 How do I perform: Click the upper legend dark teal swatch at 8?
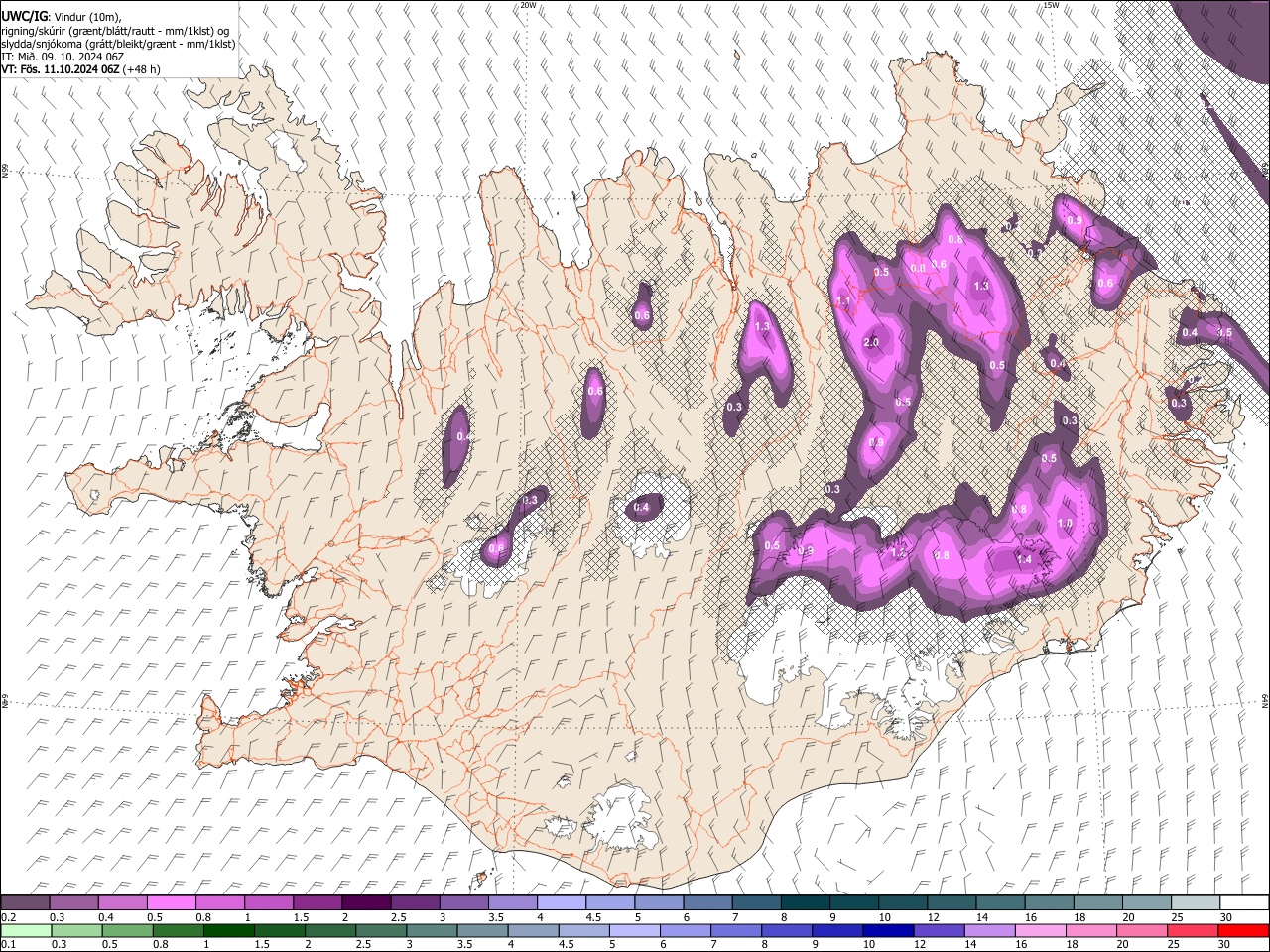pos(806,903)
